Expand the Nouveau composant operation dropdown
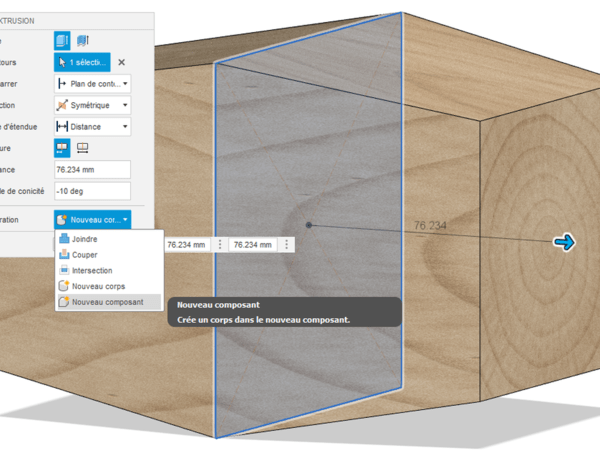600x450 pixels. 93,219
